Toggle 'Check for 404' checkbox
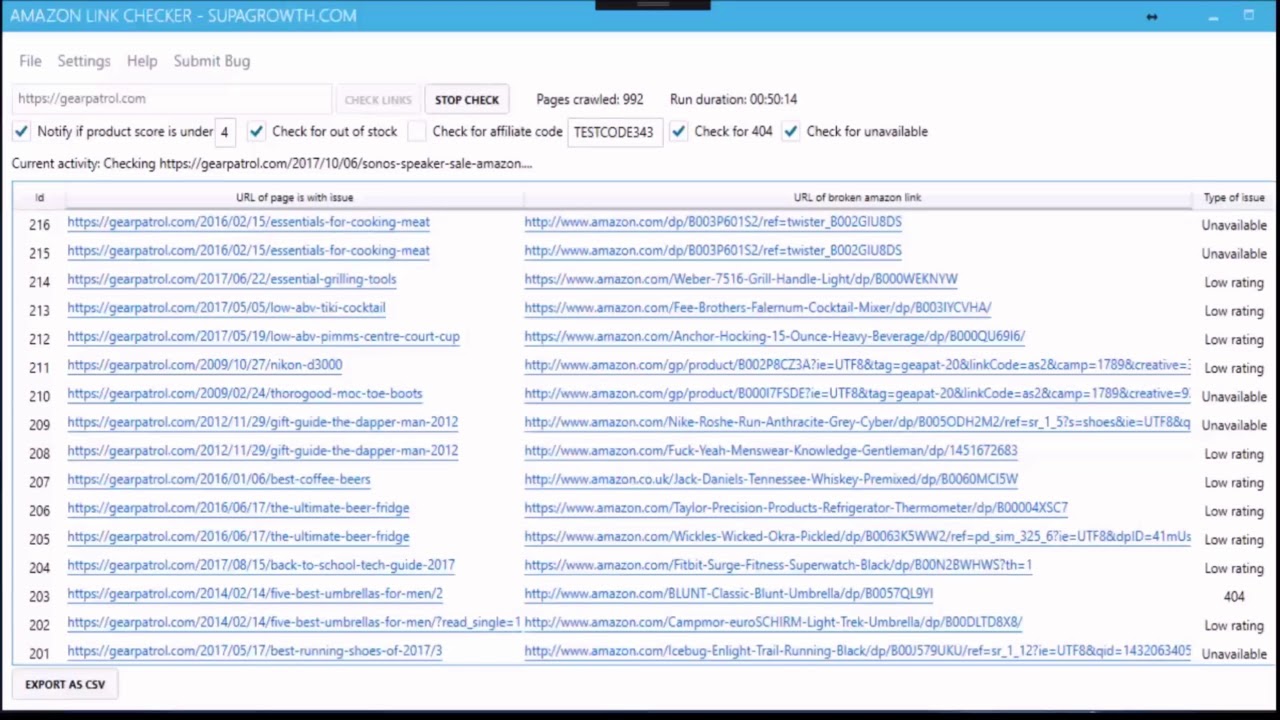The height and width of the screenshot is (720, 1280). 678,131
